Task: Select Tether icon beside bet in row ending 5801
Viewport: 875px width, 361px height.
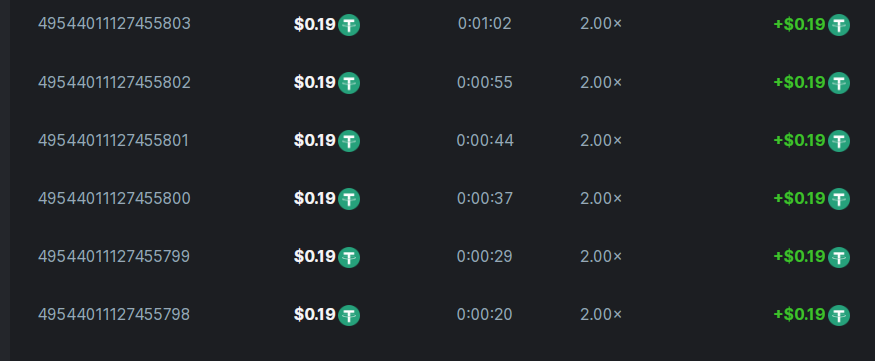Action: coord(349,141)
